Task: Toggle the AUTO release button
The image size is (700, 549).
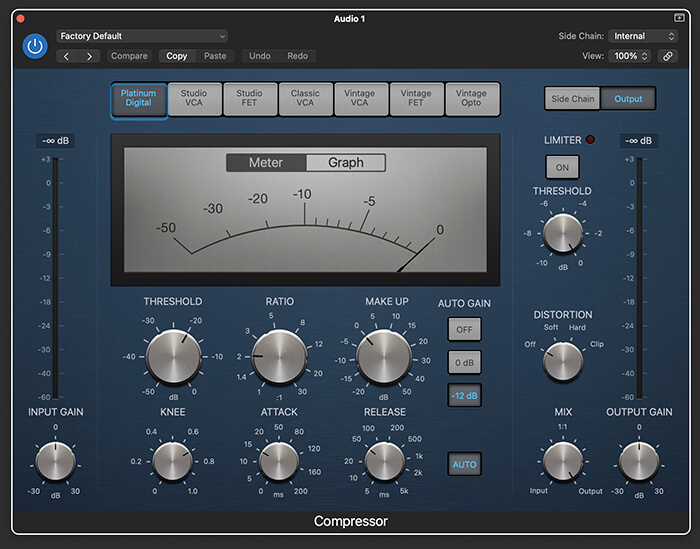Action: point(464,465)
